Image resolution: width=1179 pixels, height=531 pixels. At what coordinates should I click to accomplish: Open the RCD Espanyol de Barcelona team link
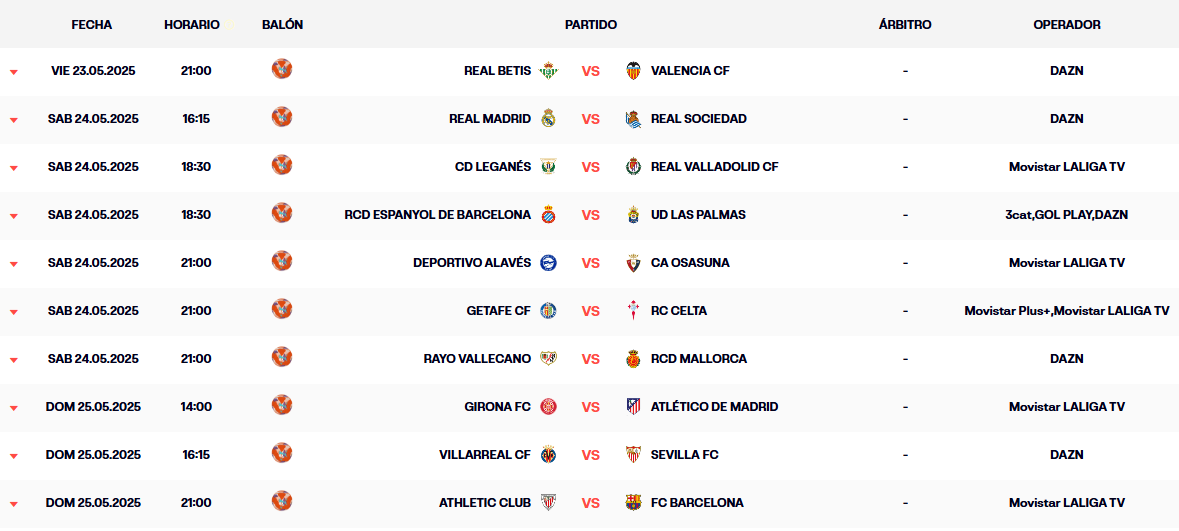(x=438, y=214)
